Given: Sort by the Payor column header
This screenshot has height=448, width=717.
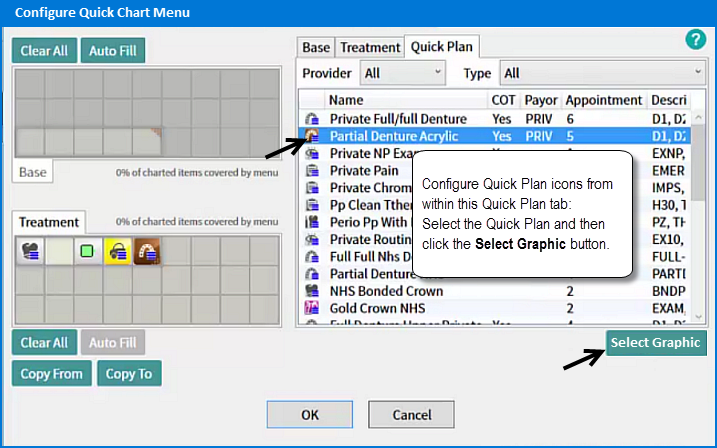Looking at the screenshot, I should pos(541,100).
